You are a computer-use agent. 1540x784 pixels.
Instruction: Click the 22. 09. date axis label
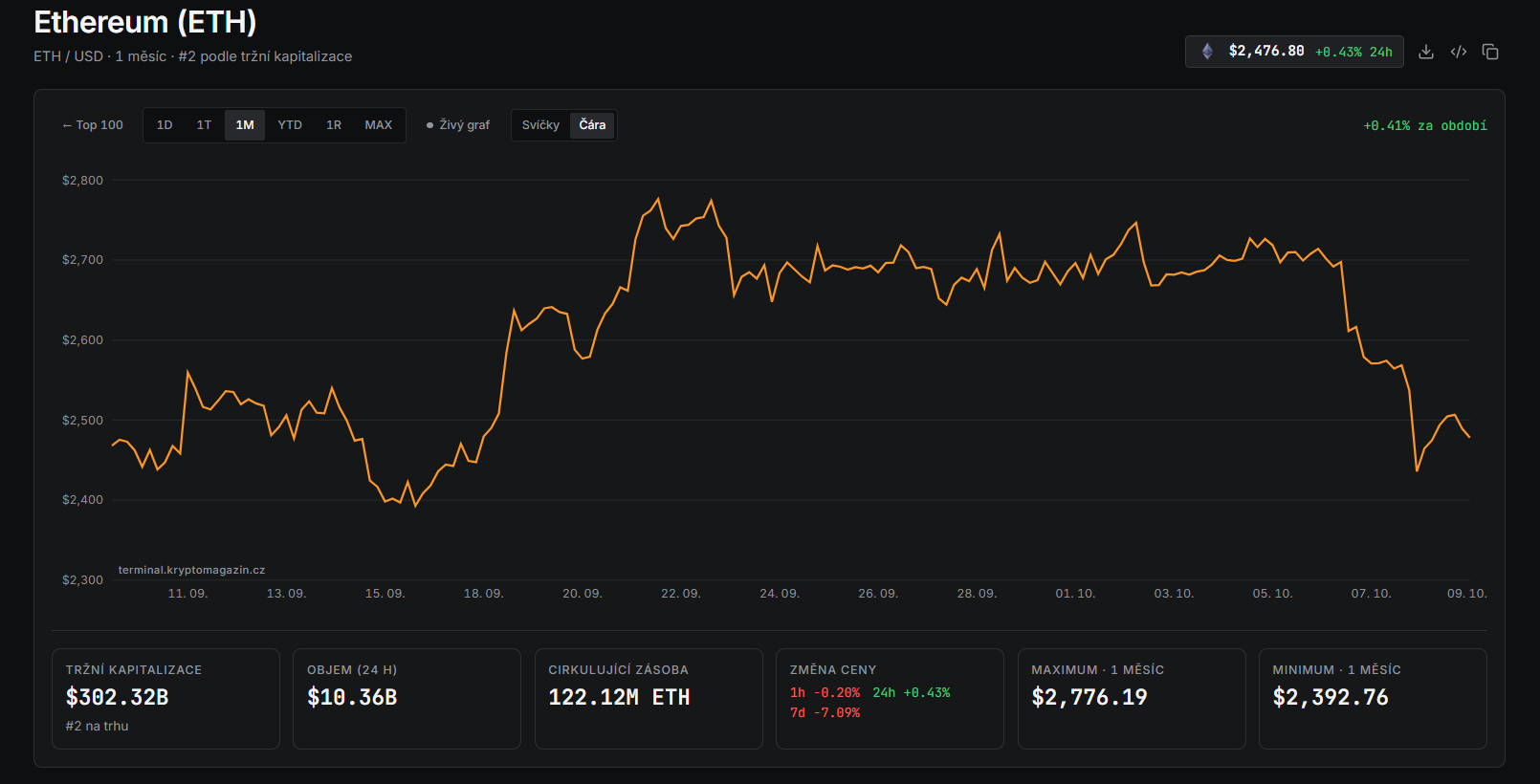tap(681, 594)
